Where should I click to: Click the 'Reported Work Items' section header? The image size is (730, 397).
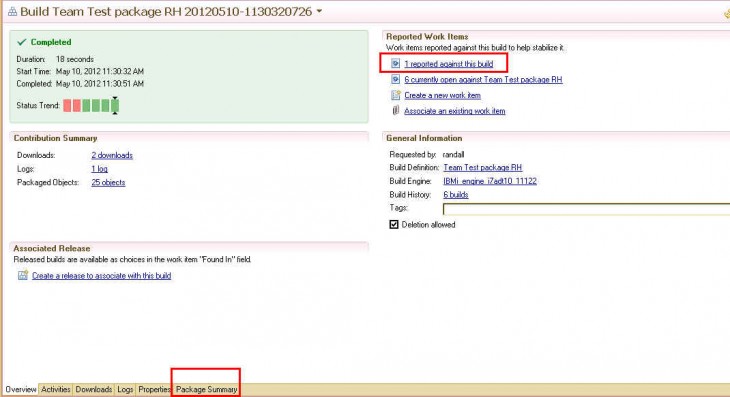click(x=427, y=36)
